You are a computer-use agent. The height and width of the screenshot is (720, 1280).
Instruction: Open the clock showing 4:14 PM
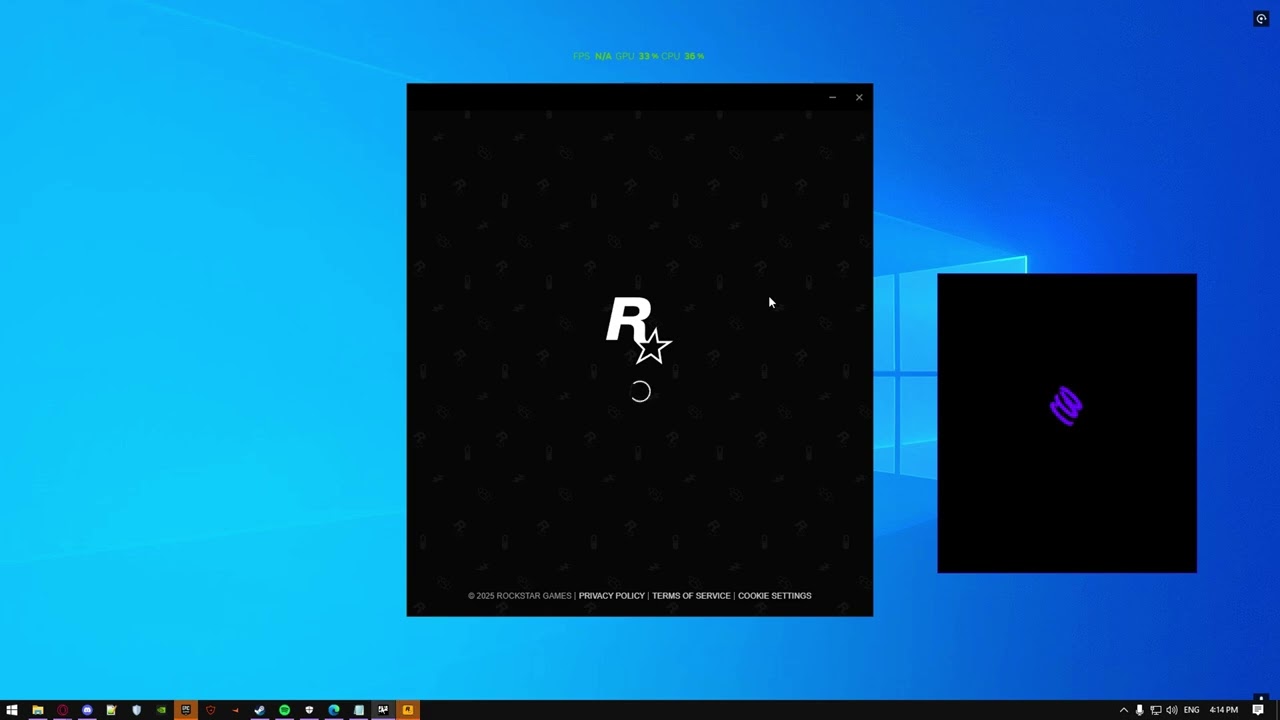pyautogui.click(x=1224, y=710)
